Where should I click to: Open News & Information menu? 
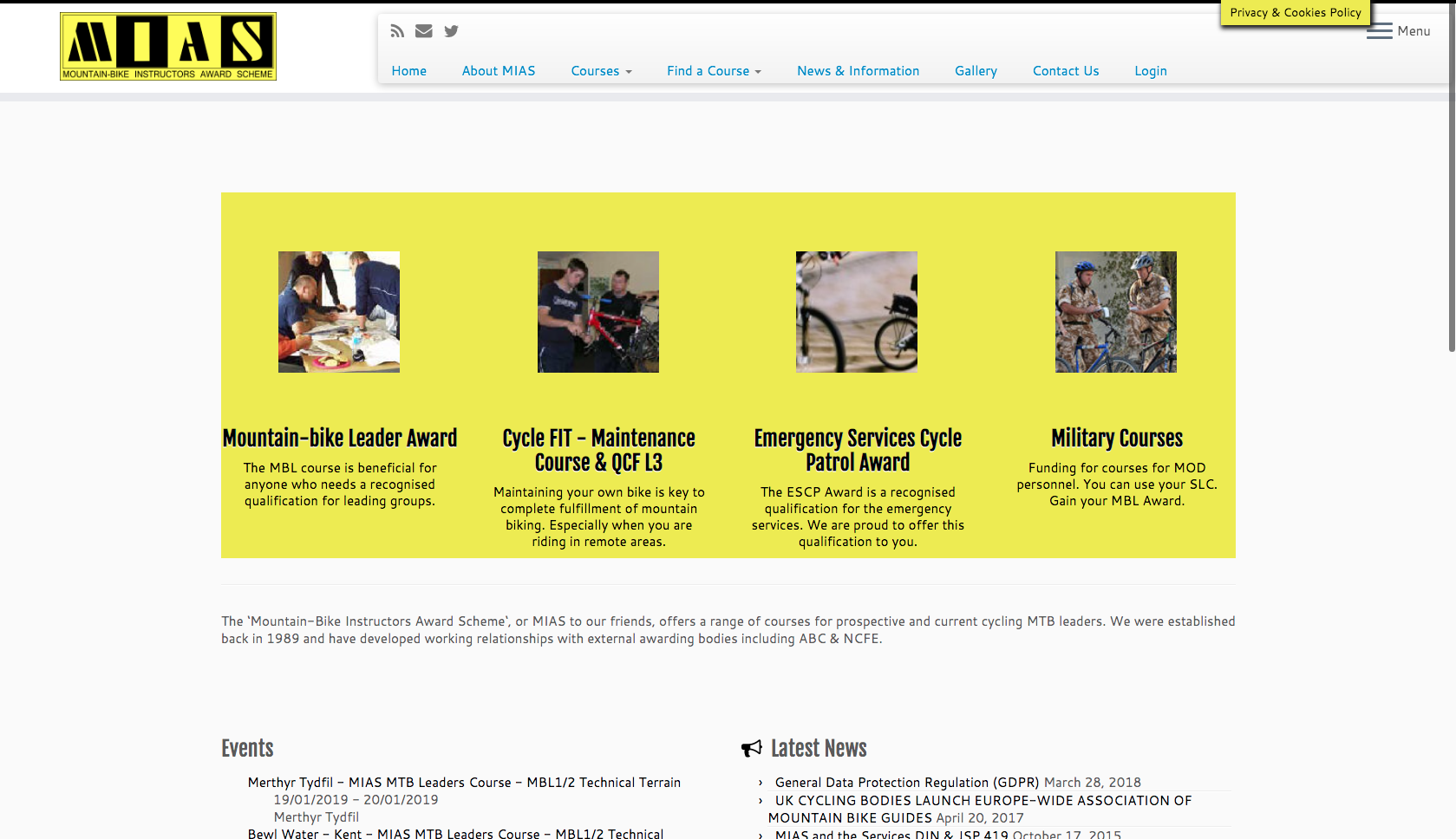859,71
